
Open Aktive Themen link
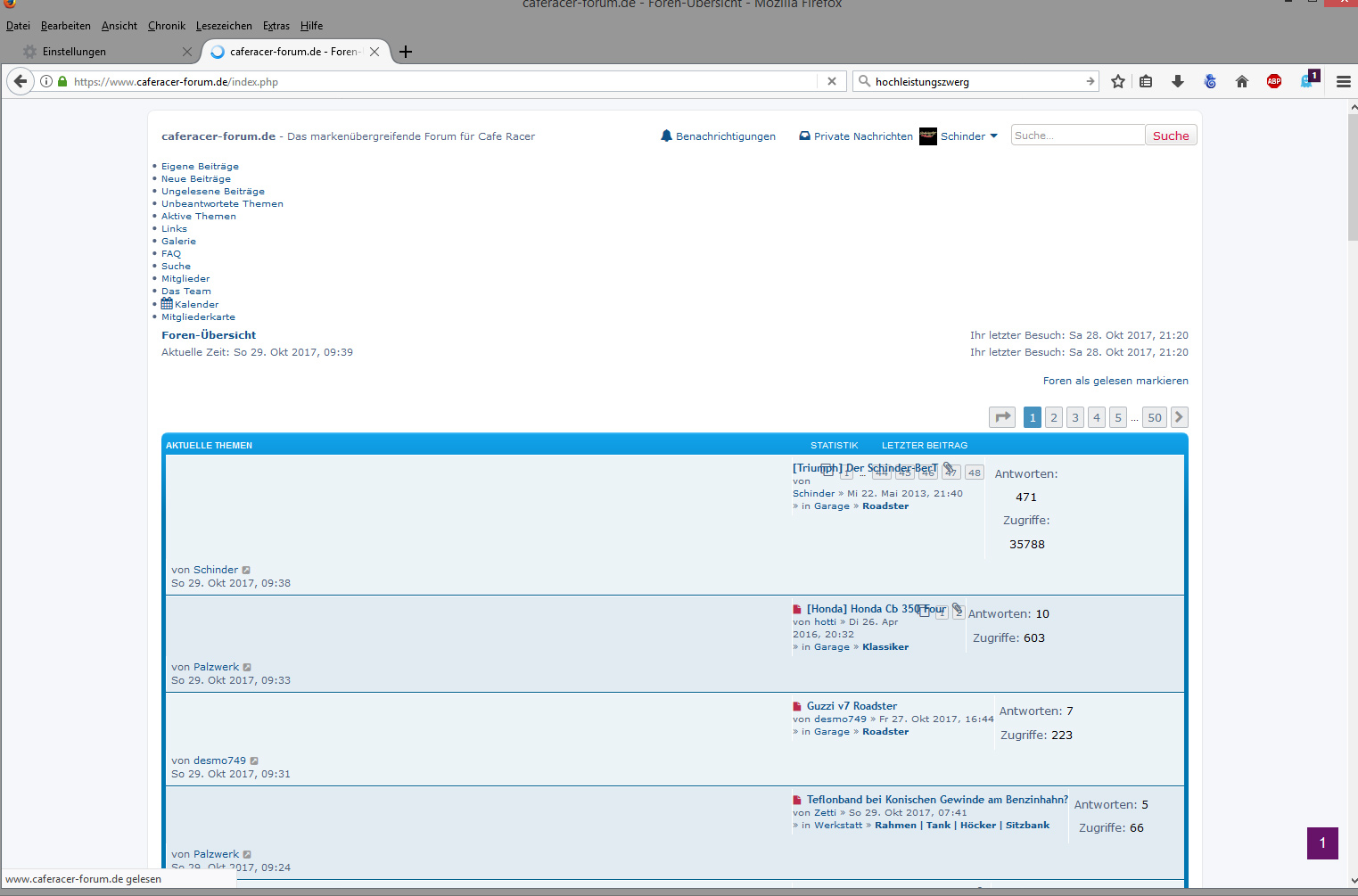tap(199, 217)
